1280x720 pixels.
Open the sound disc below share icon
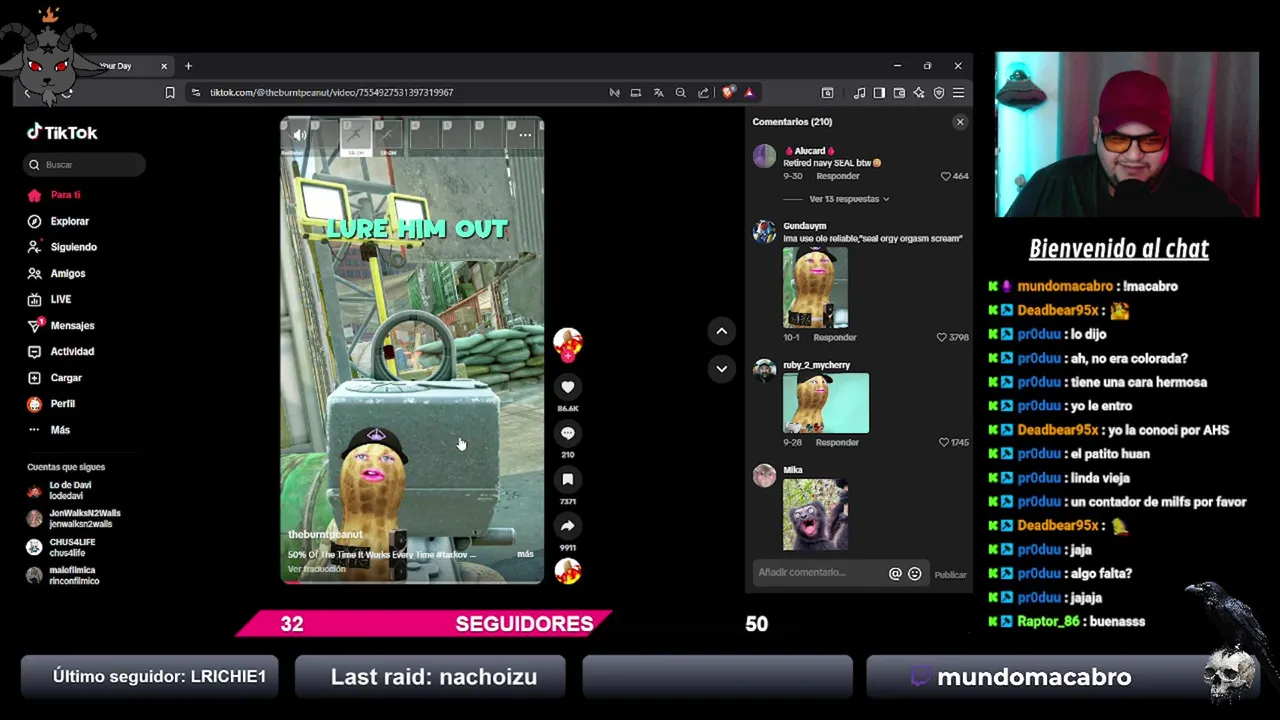[x=568, y=571]
